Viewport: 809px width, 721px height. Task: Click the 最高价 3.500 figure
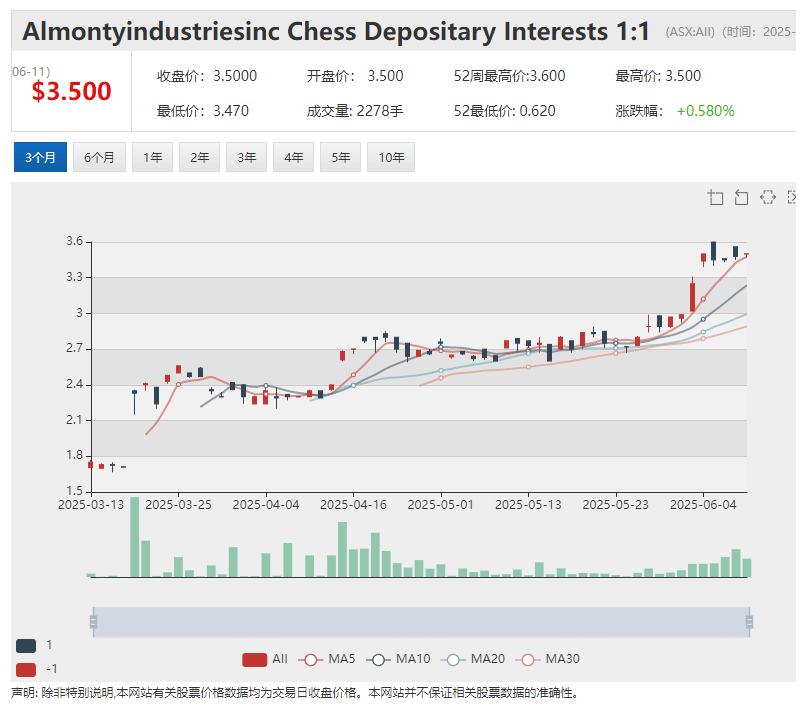point(683,76)
